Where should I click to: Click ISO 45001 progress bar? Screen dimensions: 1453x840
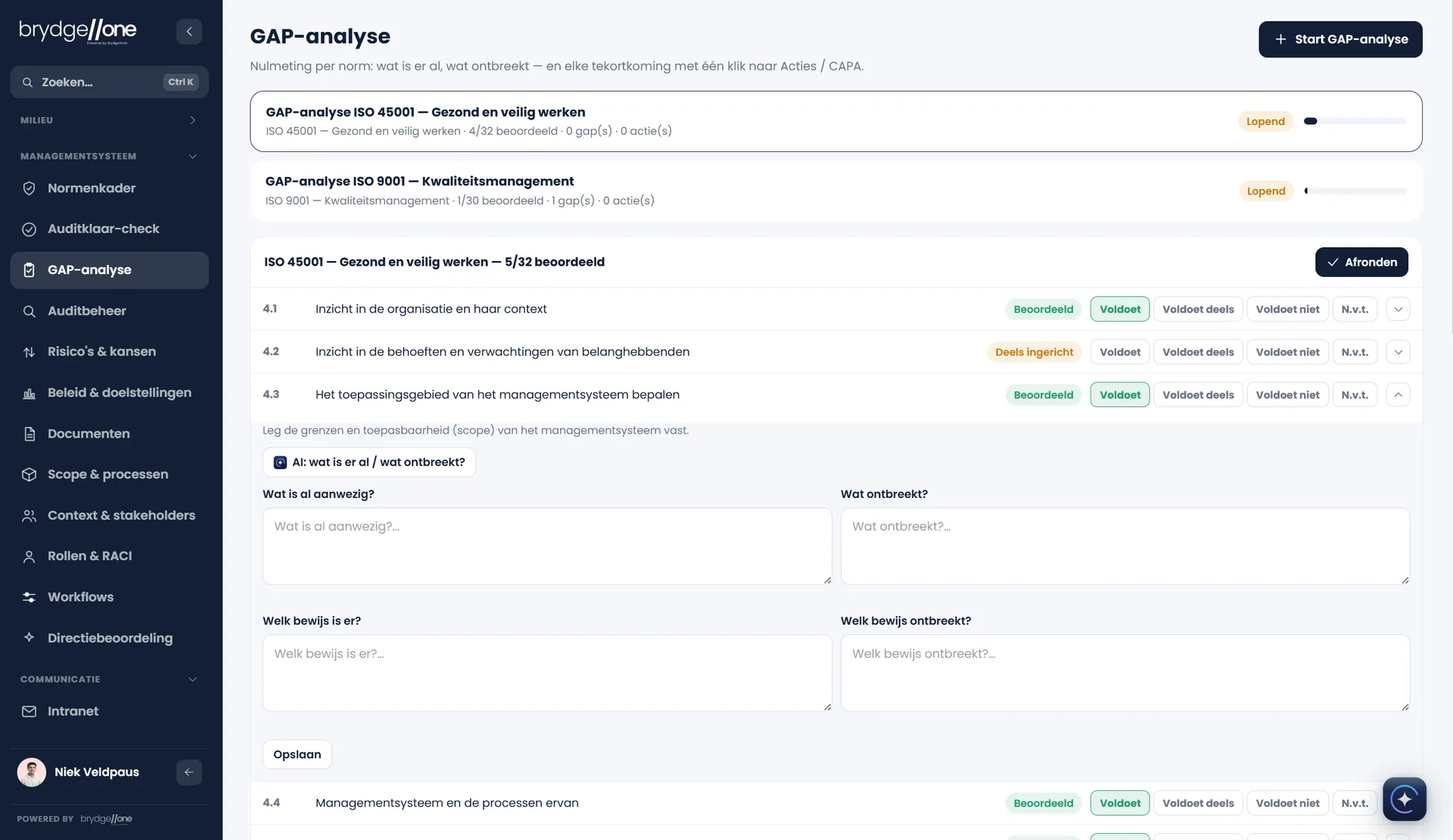(1355, 121)
